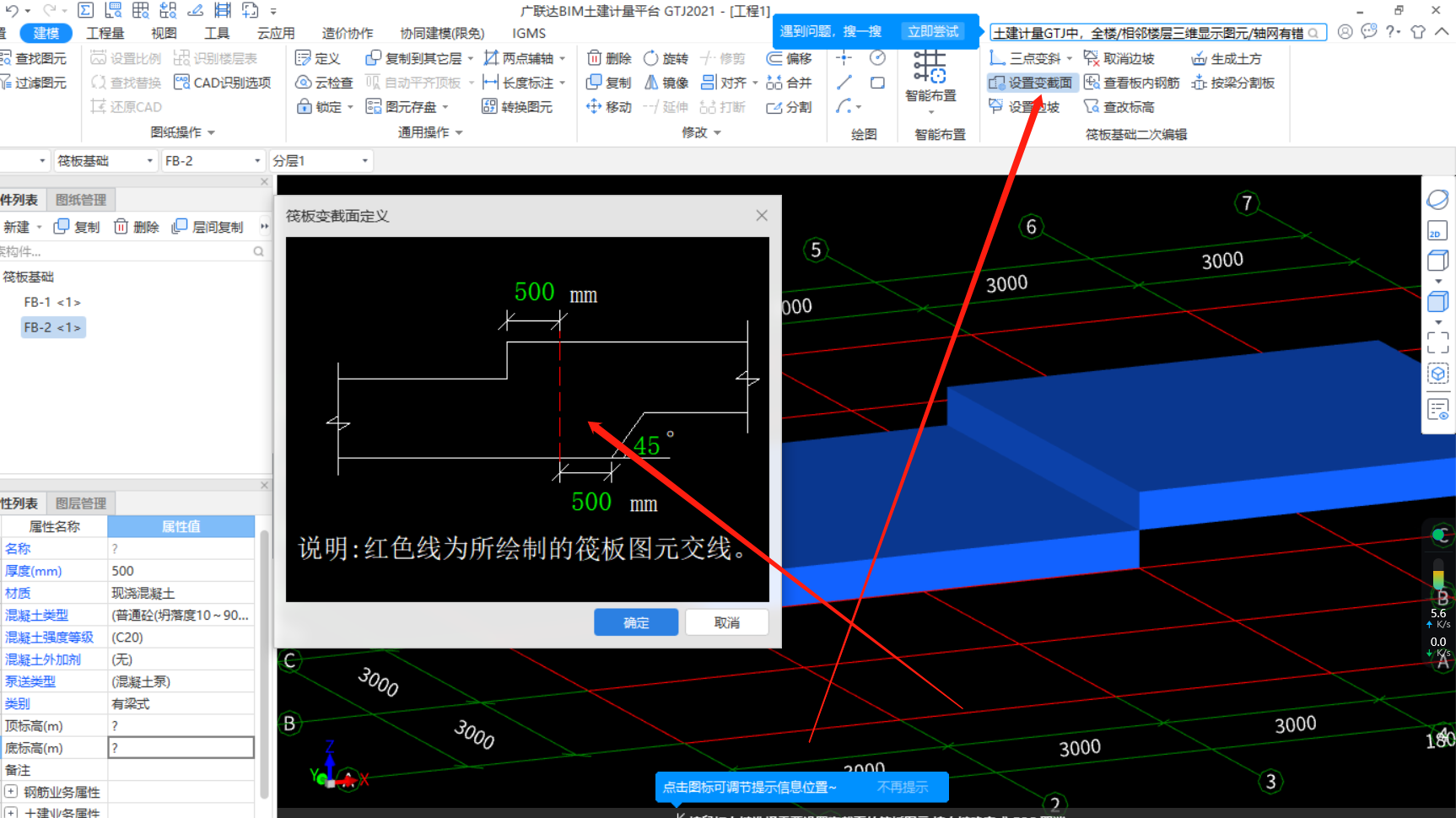Click 过滤图元 filter element
The width and height of the screenshot is (1456, 818).
point(33,83)
